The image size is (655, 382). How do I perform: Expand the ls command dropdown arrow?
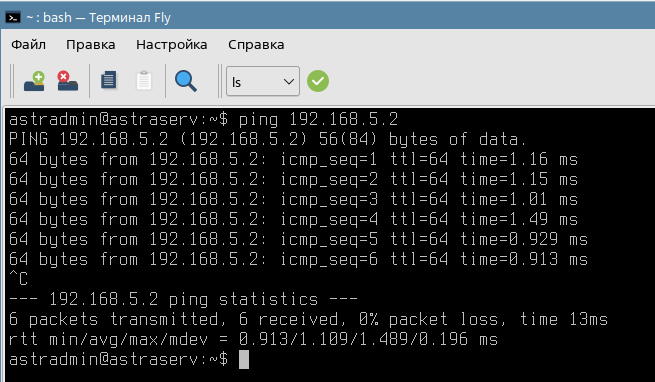coord(289,81)
